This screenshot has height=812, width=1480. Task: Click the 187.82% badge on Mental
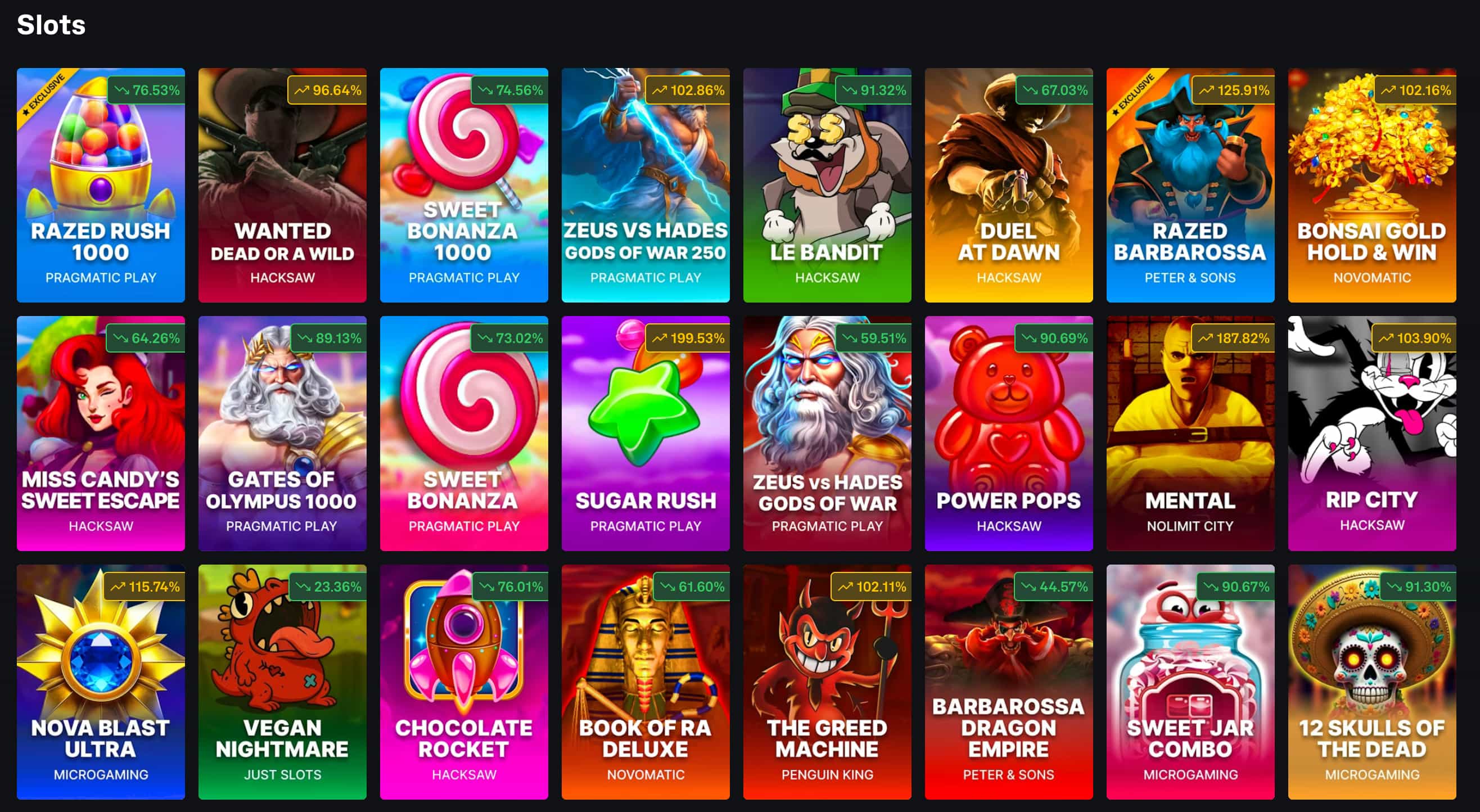click(x=1233, y=339)
